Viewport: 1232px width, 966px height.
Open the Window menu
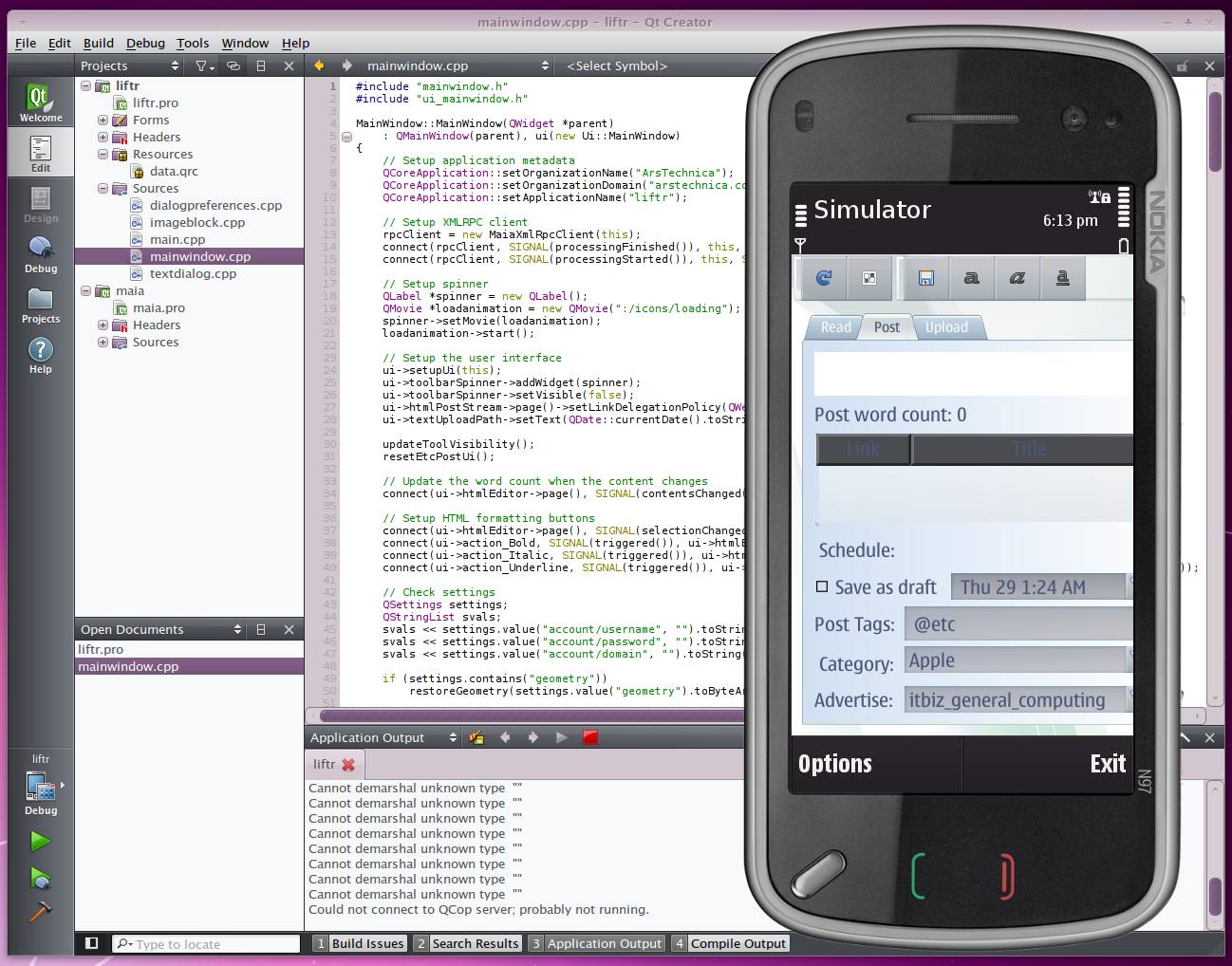pyautogui.click(x=245, y=43)
